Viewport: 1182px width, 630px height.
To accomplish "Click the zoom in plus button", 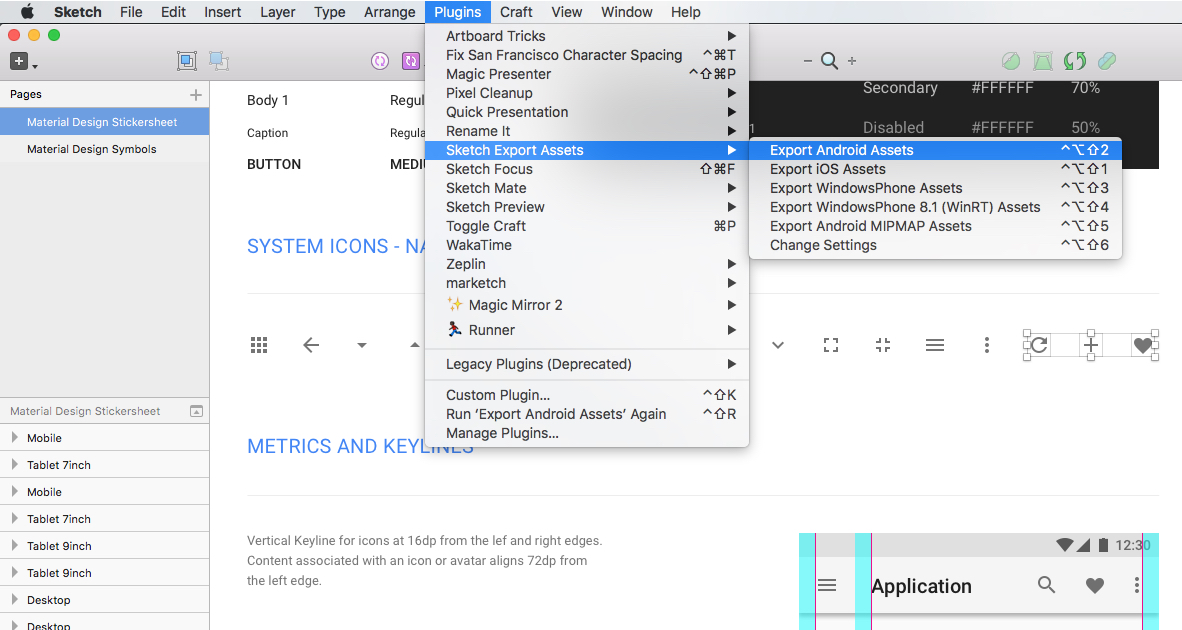I will coord(852,61).
